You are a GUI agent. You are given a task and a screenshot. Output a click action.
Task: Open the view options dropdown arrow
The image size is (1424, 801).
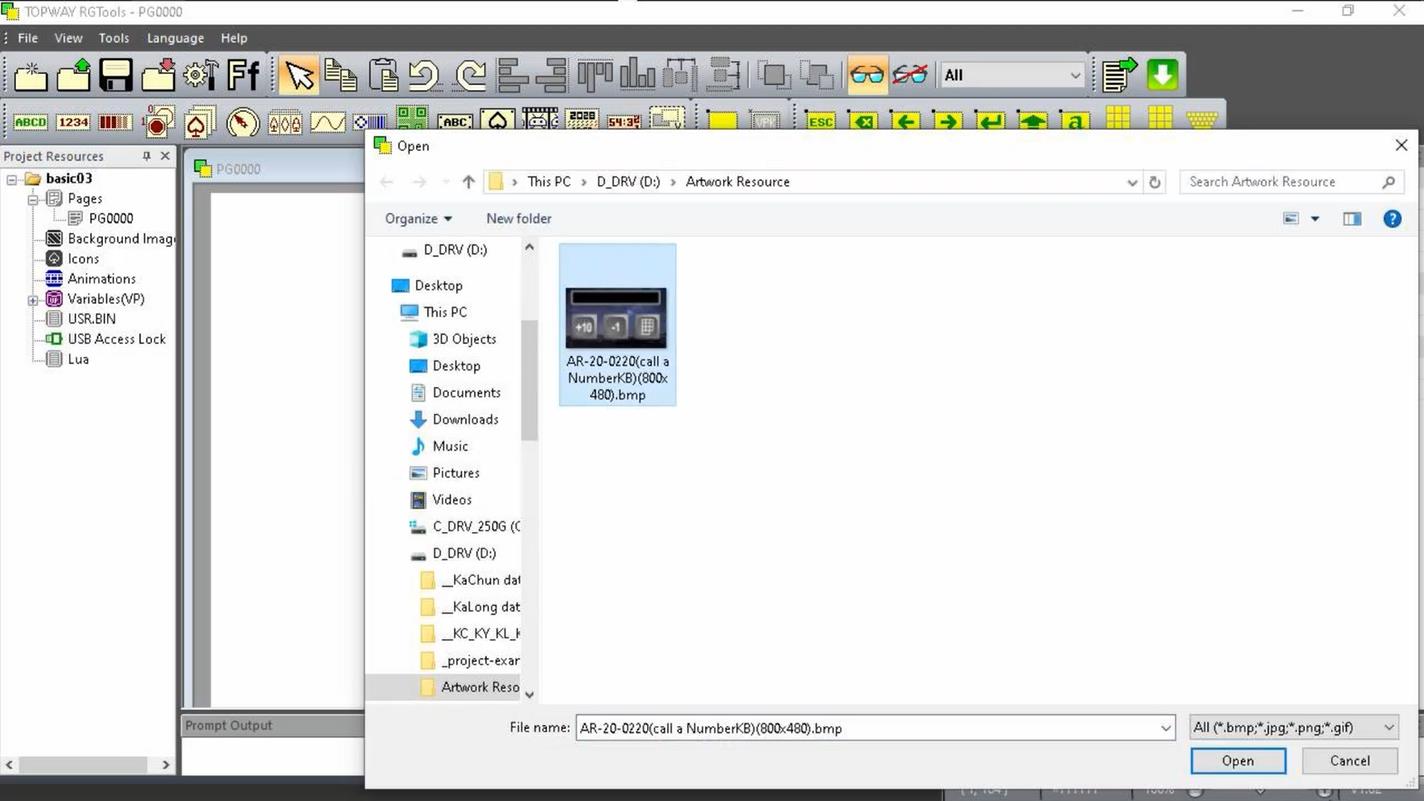(x=1314, y=219)
